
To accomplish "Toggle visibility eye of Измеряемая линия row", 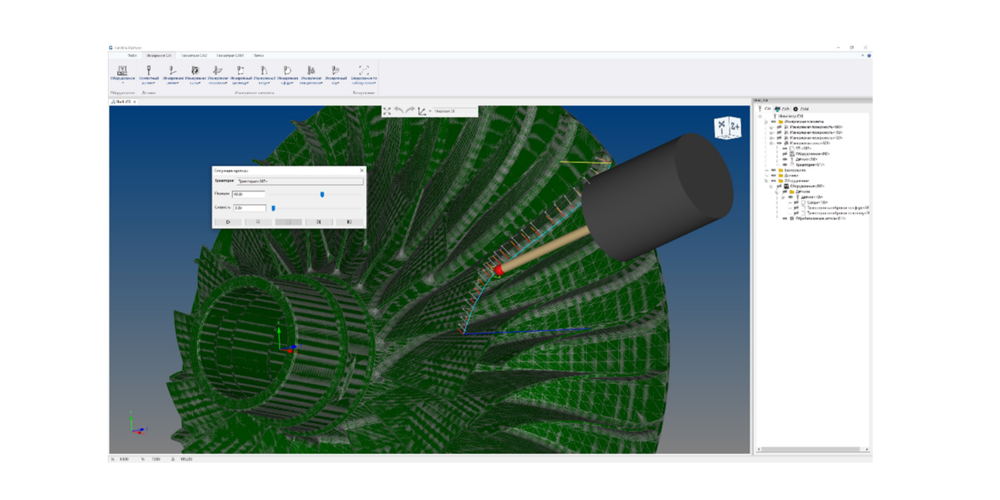I will pyautogui.click(x=779, y=143).
